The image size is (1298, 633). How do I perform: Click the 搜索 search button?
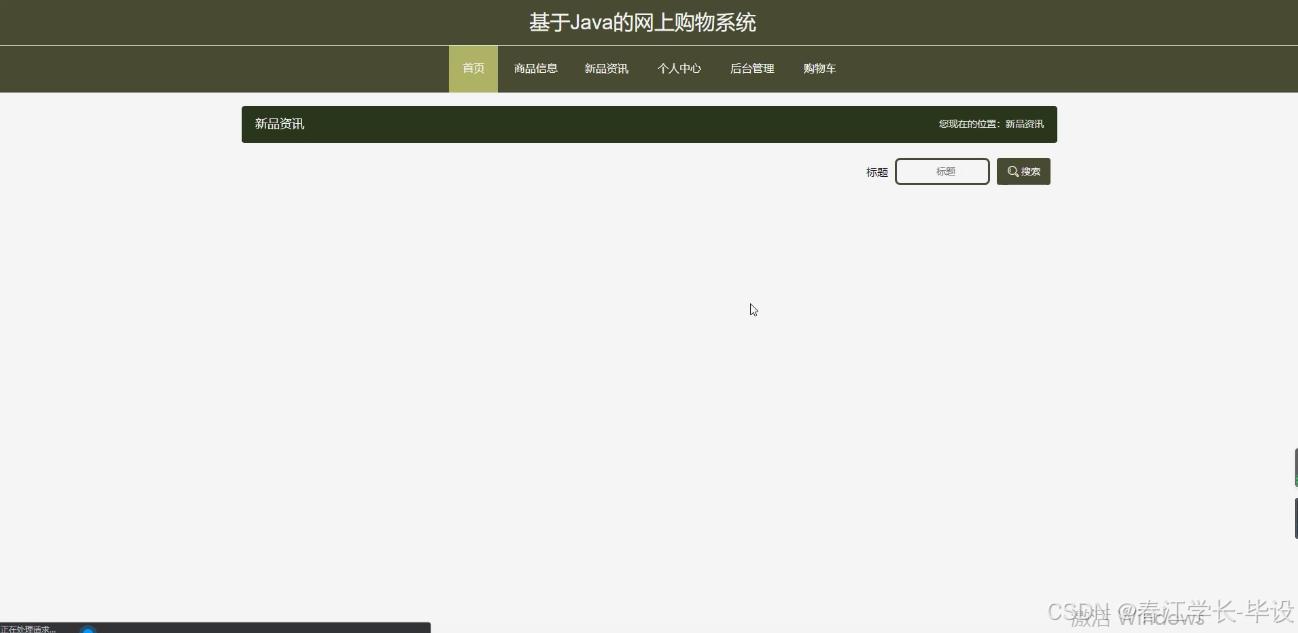click(1023, 171)
